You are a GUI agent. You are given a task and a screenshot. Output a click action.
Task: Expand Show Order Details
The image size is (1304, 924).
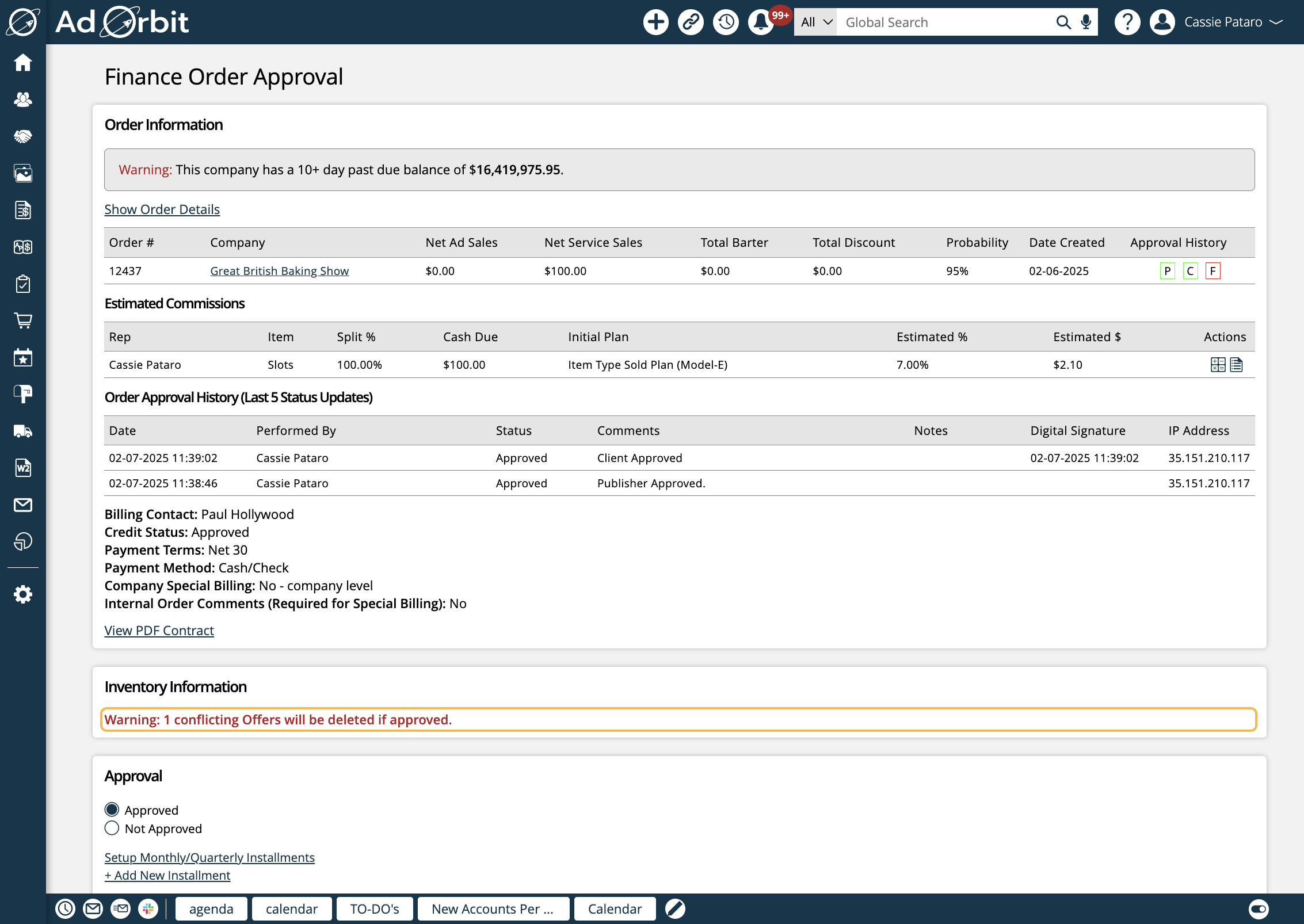point(162,209)
